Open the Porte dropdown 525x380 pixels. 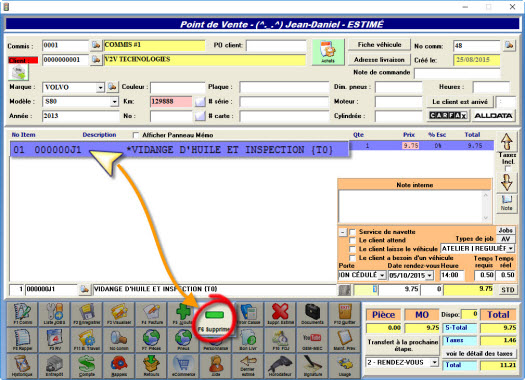pyautogui.click(x=382, y=276)
